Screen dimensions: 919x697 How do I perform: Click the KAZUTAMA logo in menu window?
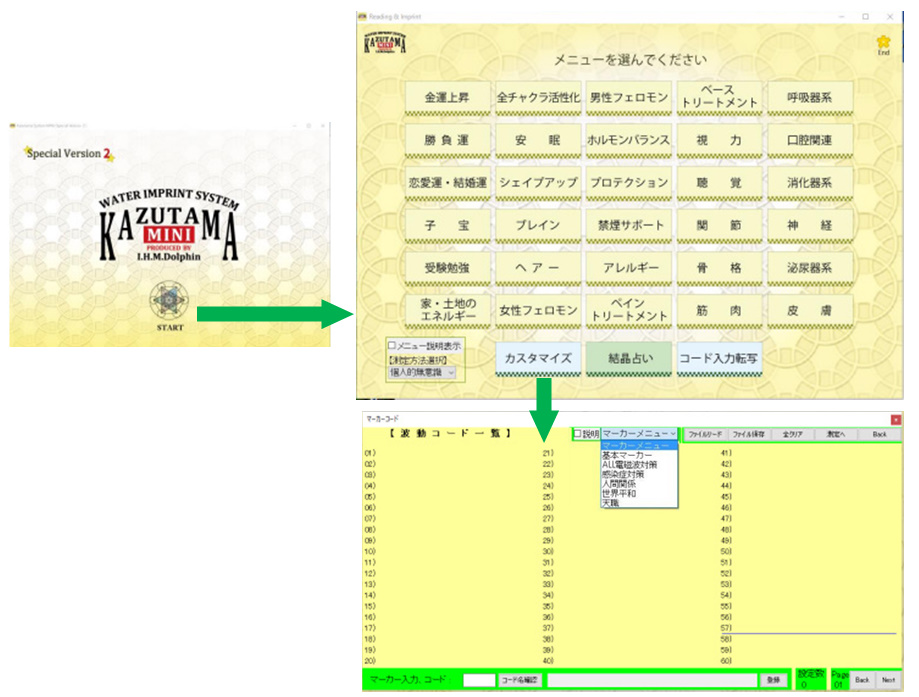[x=385, y=43]
